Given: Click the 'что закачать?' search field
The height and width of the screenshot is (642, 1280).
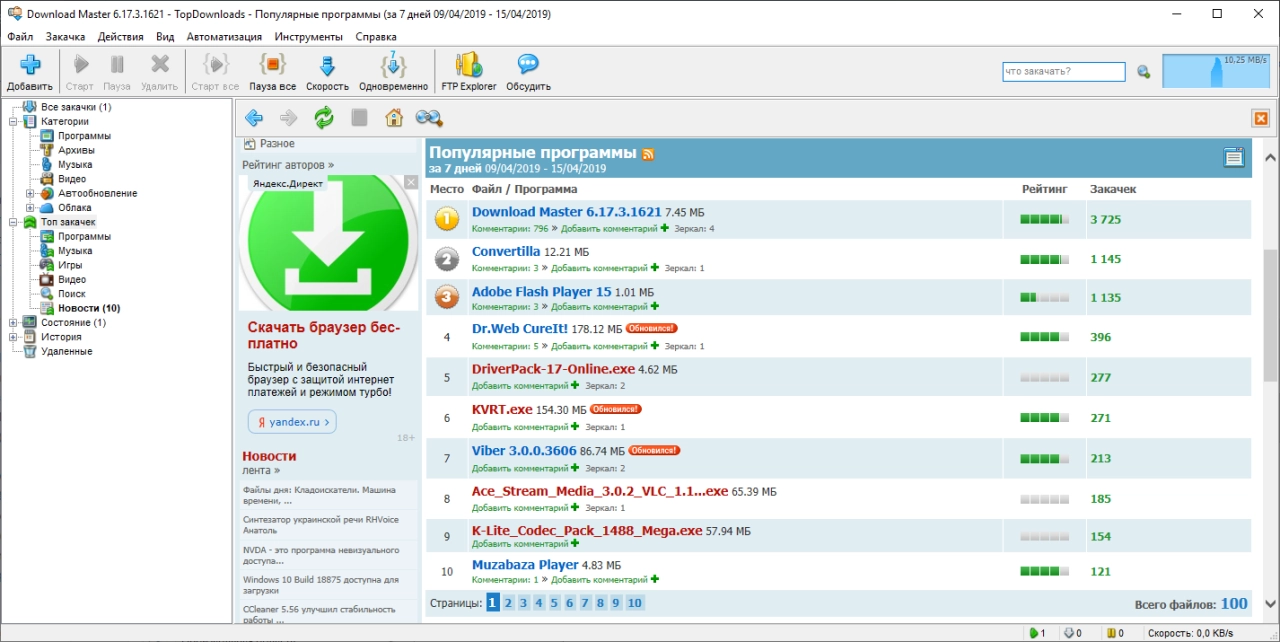Looking at the screenshot, I should point(1064,72).
